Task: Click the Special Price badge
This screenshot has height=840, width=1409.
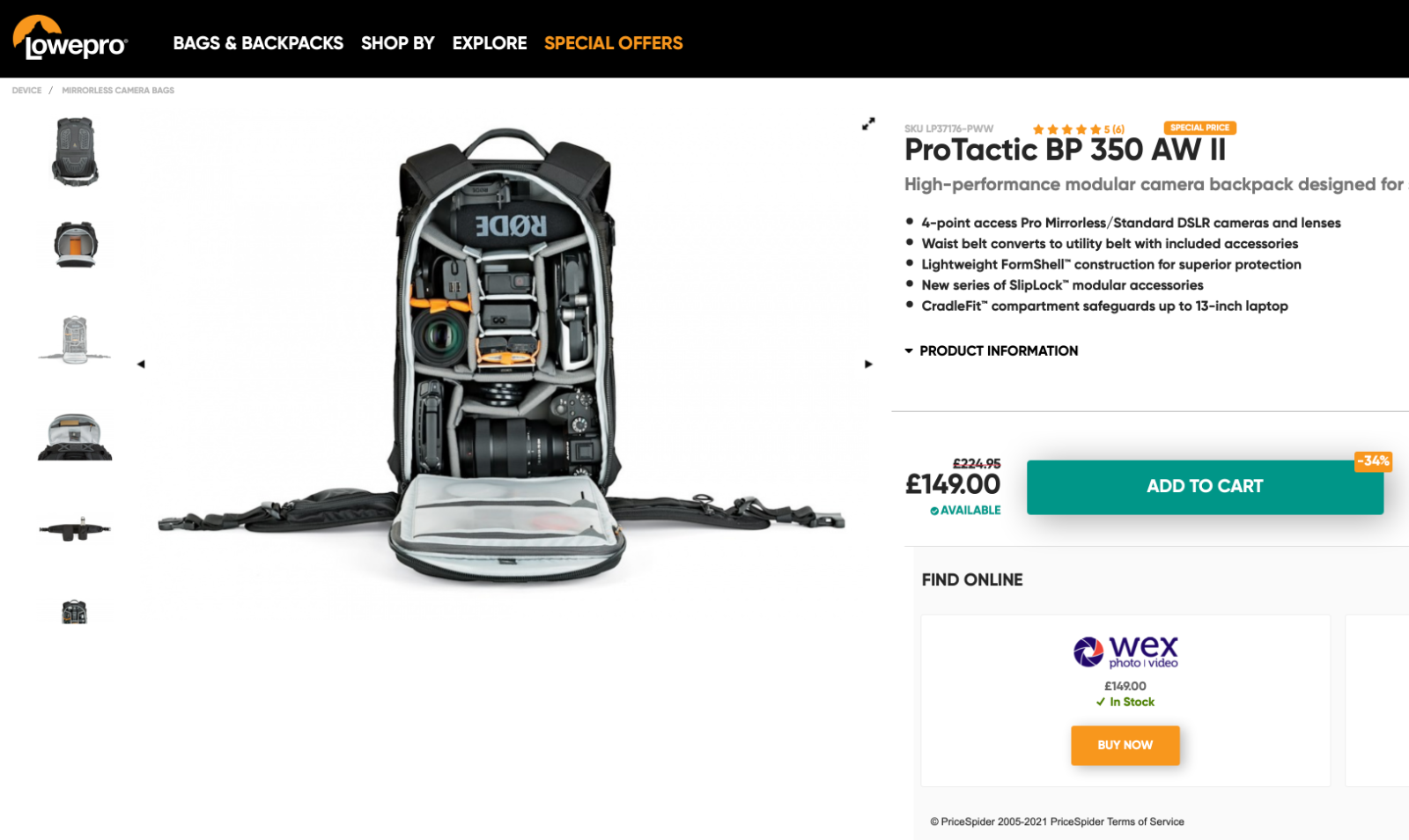Action: point(1199,128)
